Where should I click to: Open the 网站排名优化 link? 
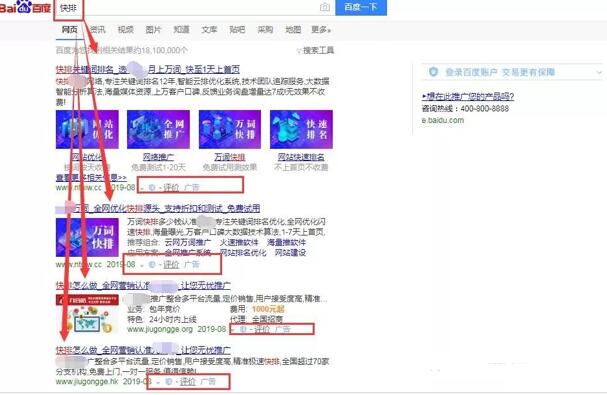[x=243, y=253]
